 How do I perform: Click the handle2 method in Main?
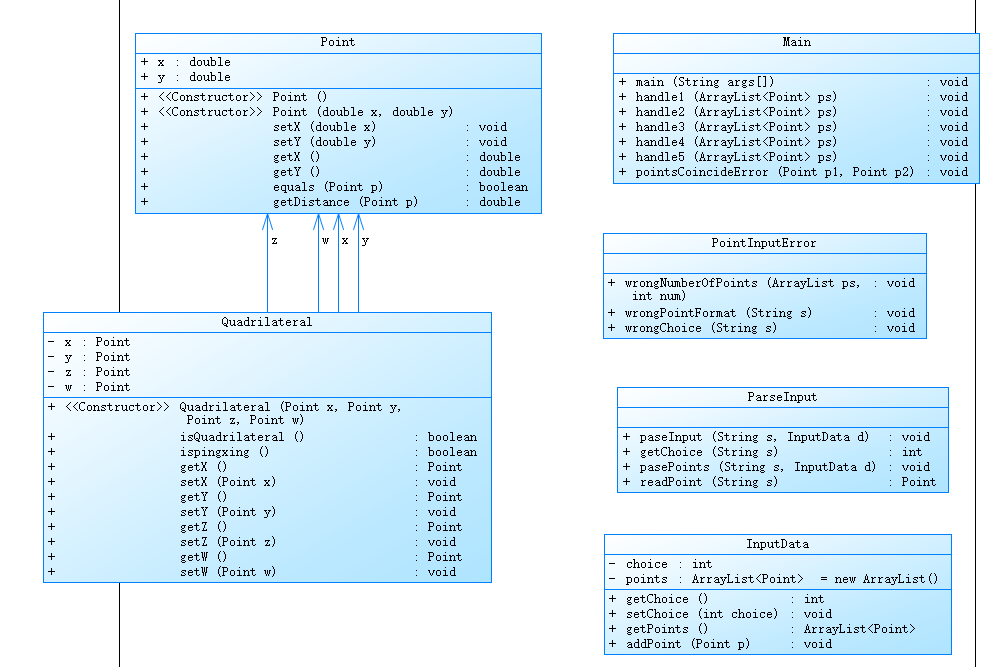(794, 113)
